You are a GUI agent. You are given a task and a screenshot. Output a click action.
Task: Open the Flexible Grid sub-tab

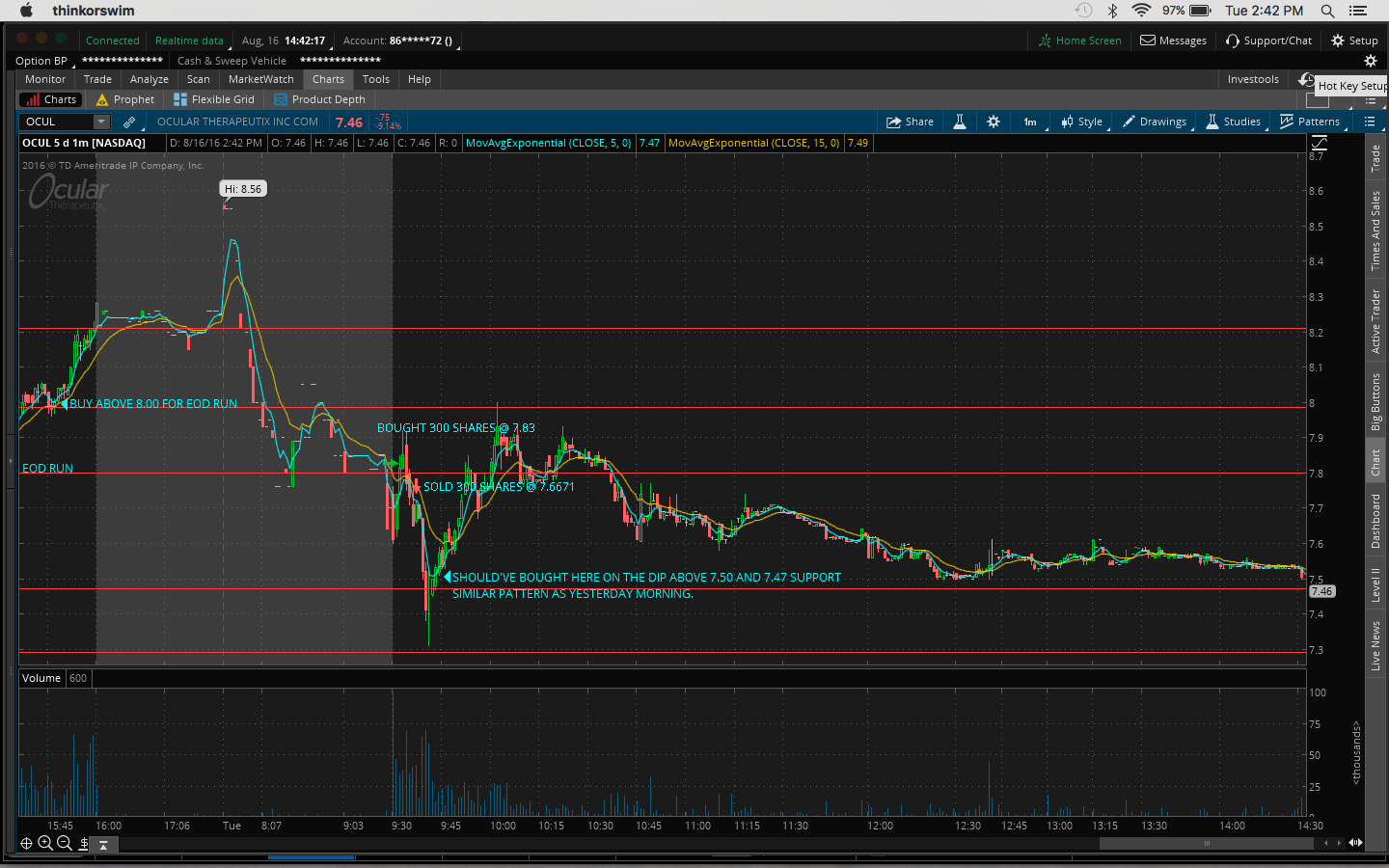point(214,99)
